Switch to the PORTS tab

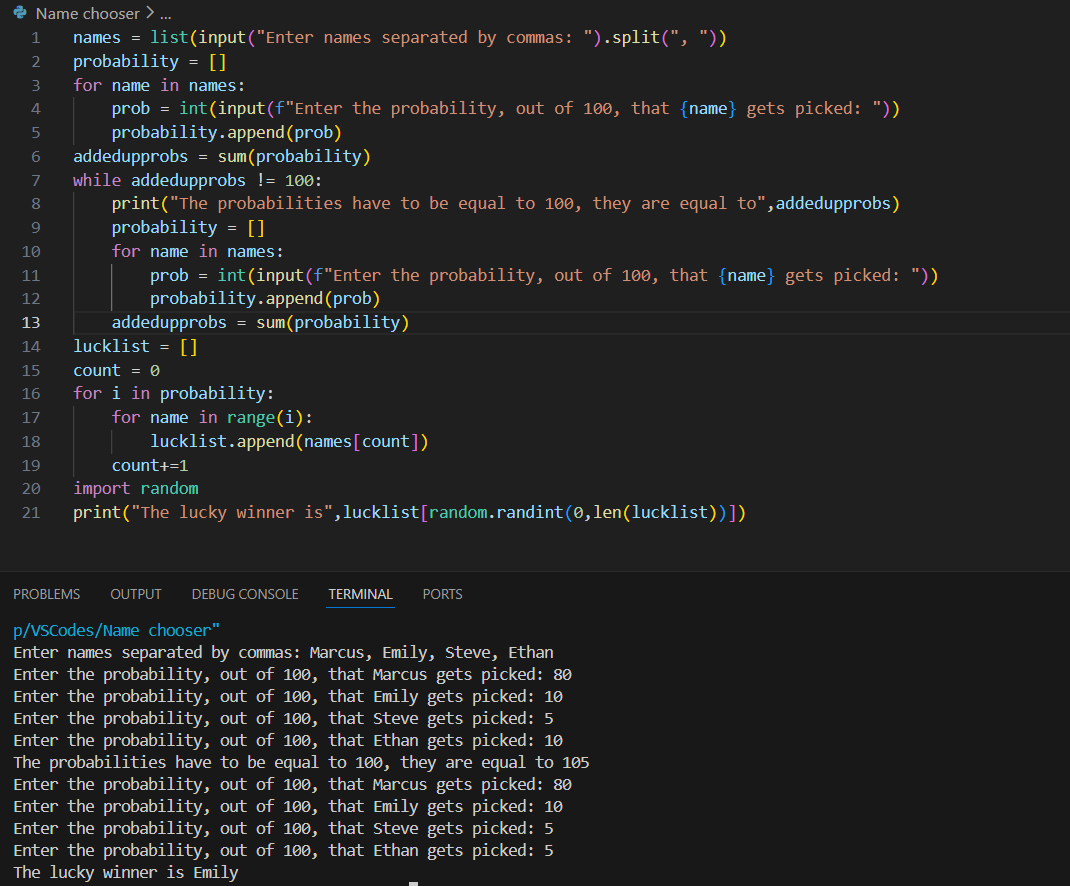click(x=442, y=594)
